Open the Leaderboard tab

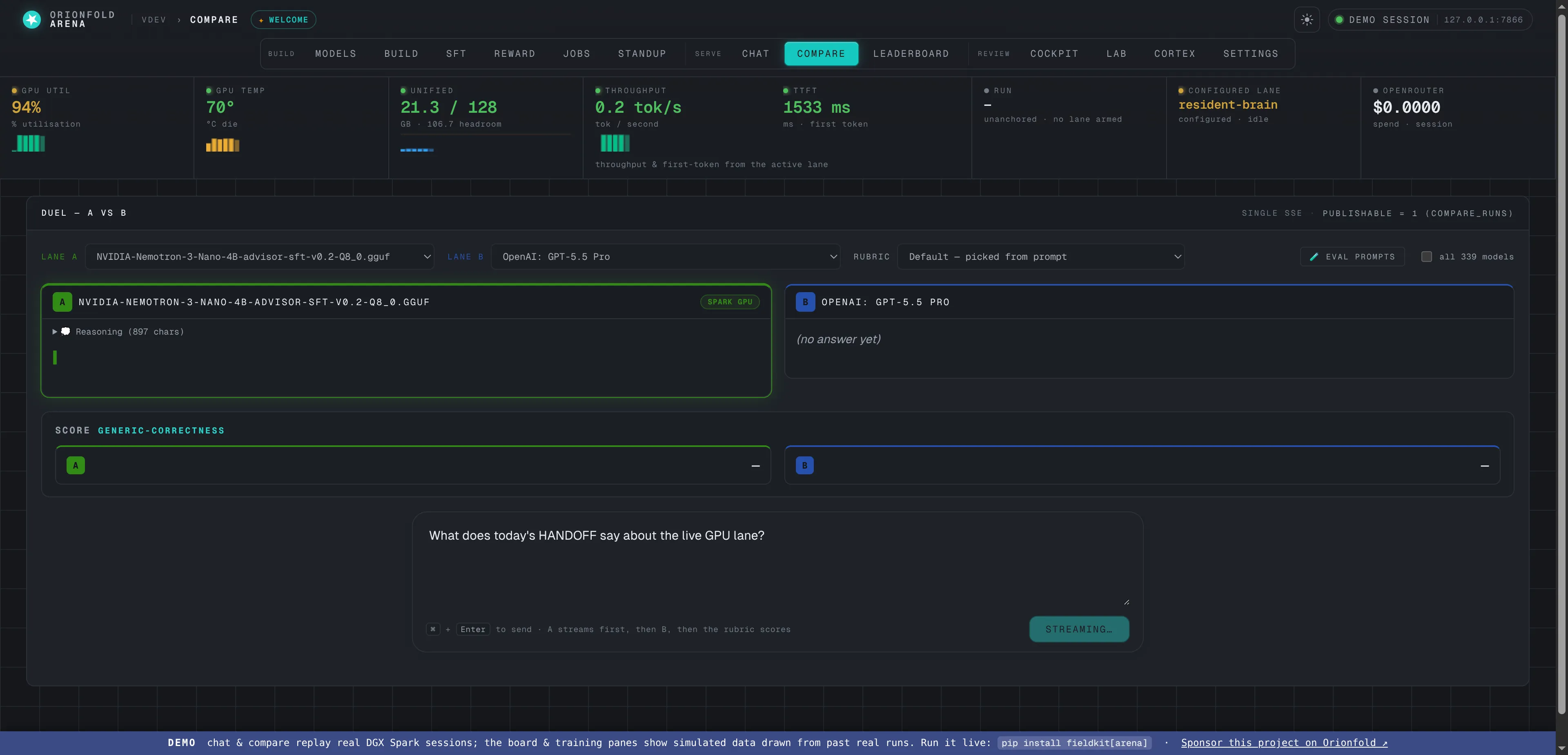[911, 54]
